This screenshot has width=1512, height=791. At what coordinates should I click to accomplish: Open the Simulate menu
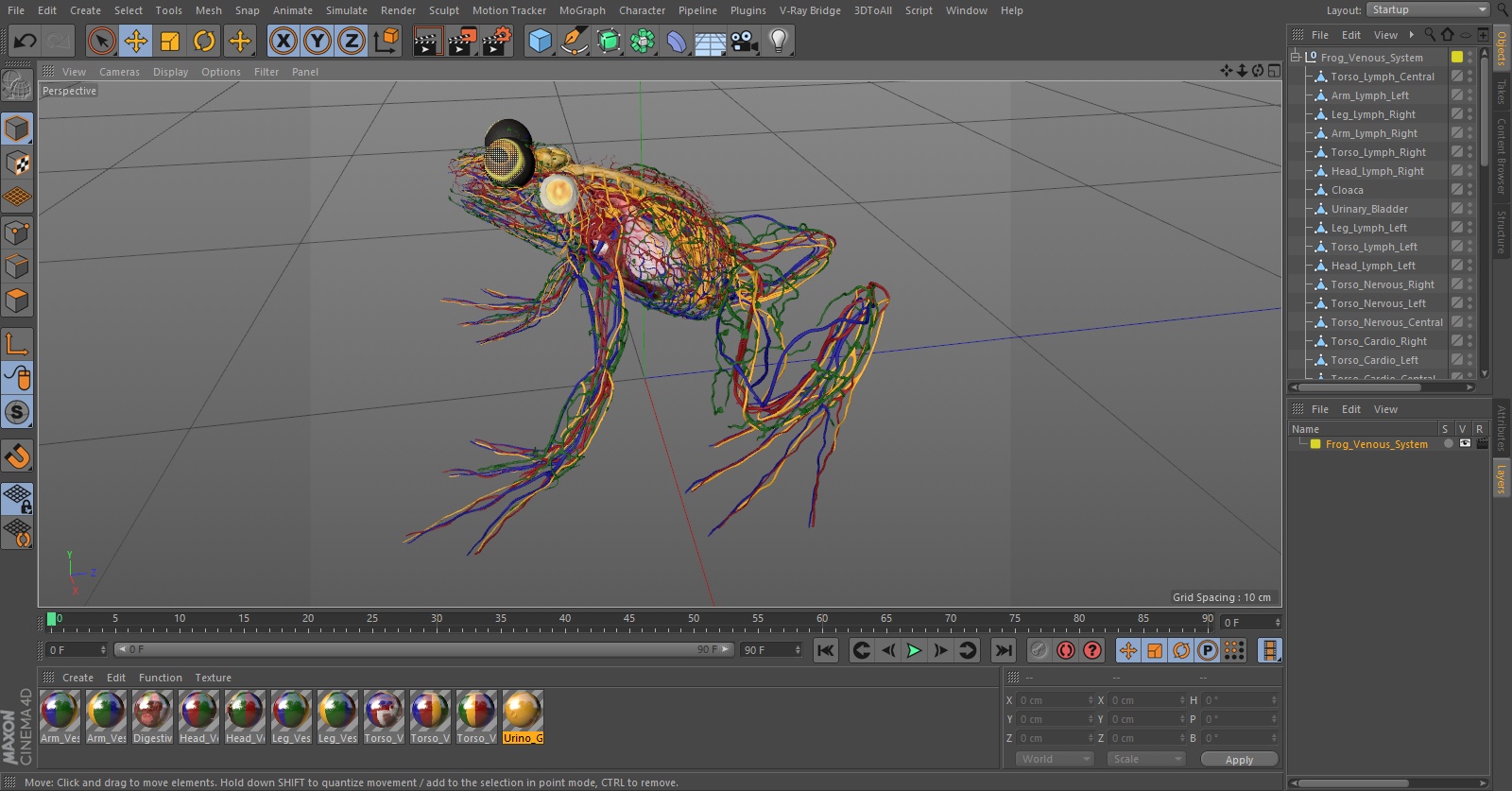click(x=347, y=10)
